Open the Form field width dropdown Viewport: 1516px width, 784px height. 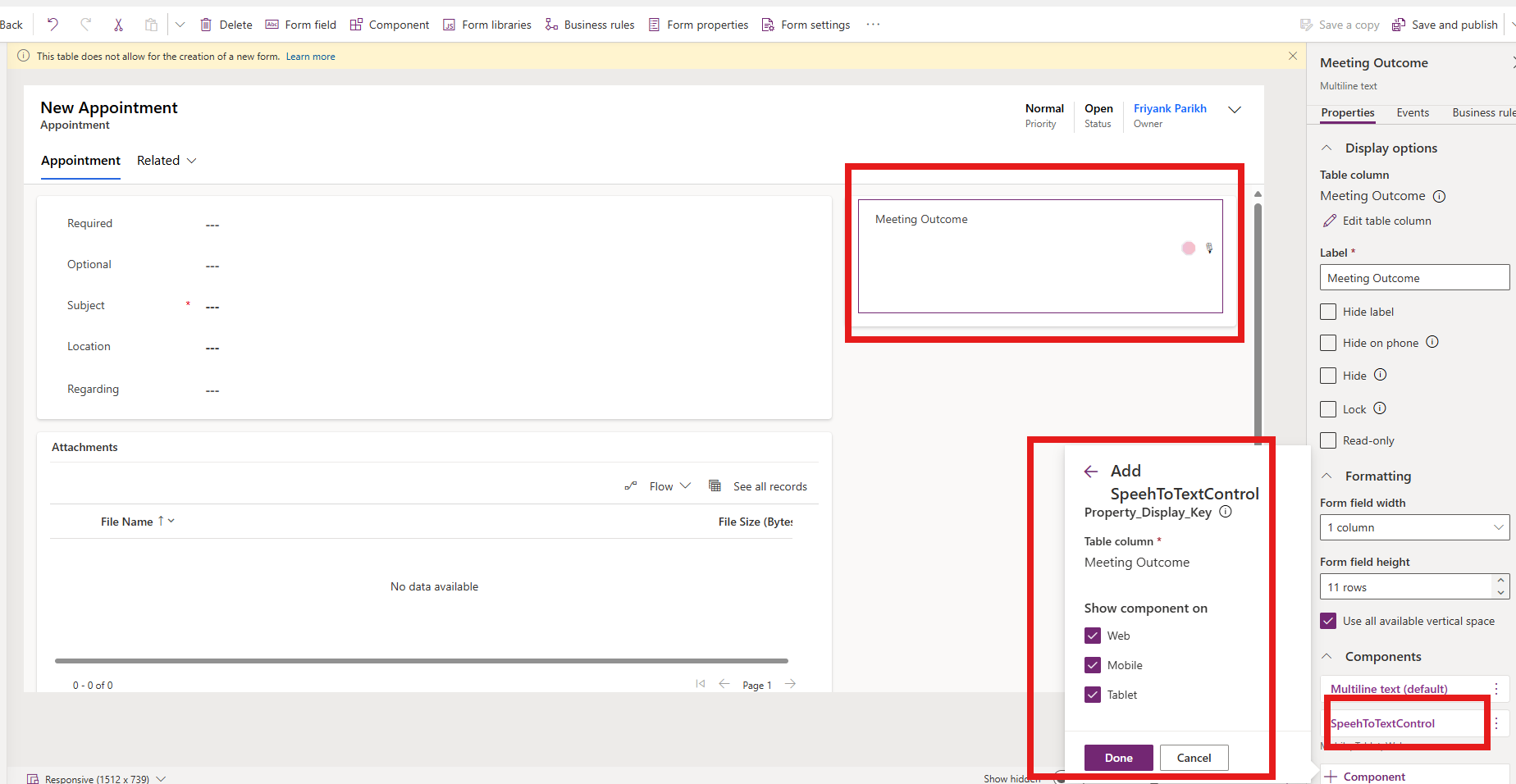[1414, 527]
